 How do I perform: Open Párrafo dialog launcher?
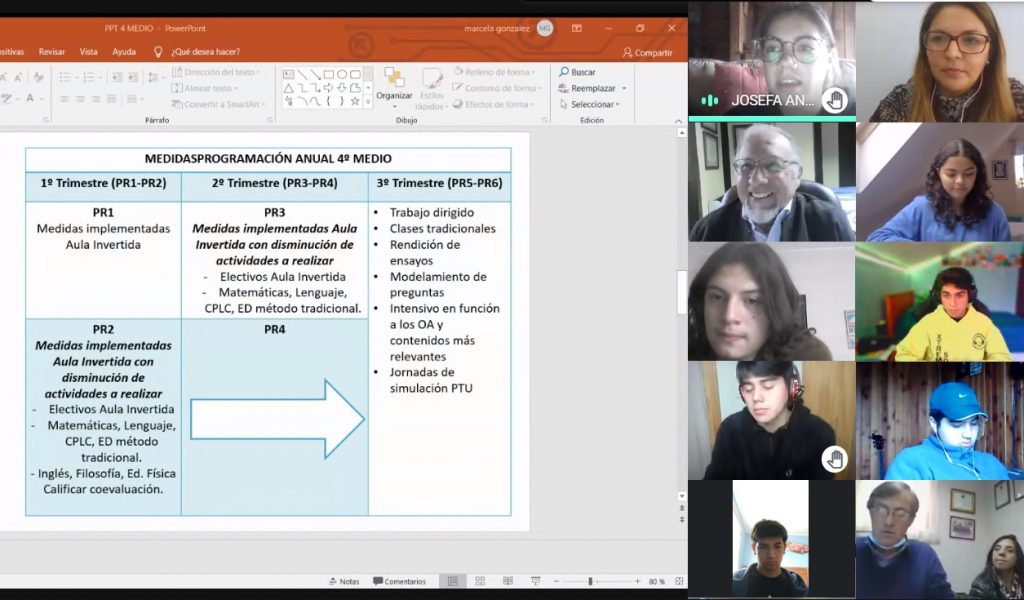(x=270, y=121)
